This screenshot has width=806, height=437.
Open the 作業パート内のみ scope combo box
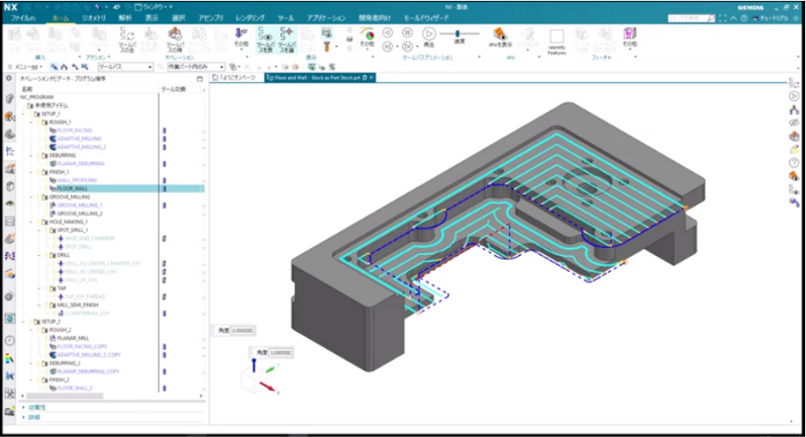coord(196,67)
